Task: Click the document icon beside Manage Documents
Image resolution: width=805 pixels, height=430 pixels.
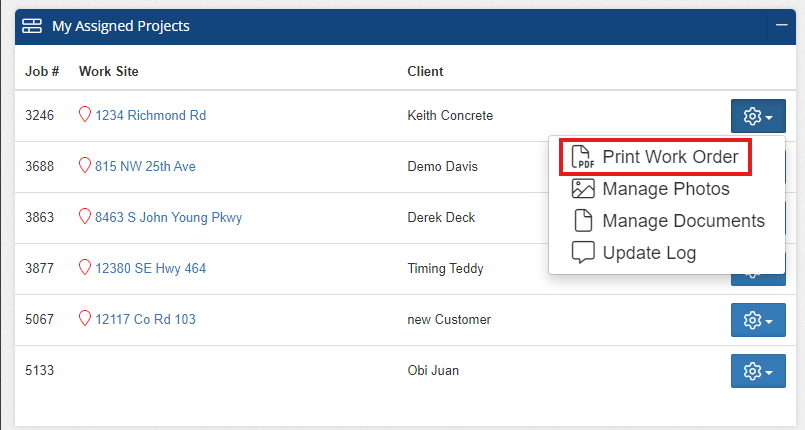Action: pyautogui.click(x=583, y=221)
